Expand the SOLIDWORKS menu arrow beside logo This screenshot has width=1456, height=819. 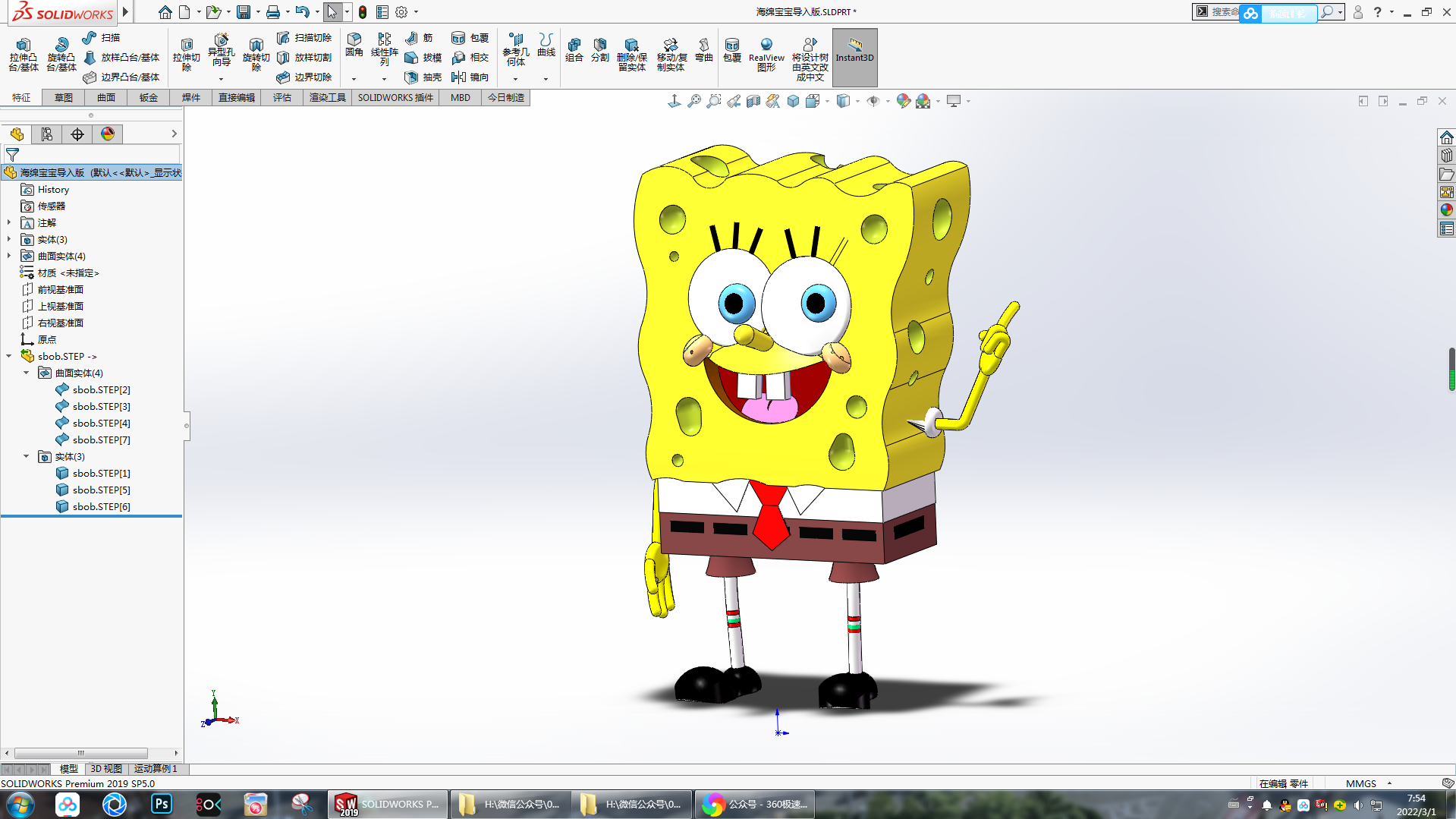click(x=125, y=12)
